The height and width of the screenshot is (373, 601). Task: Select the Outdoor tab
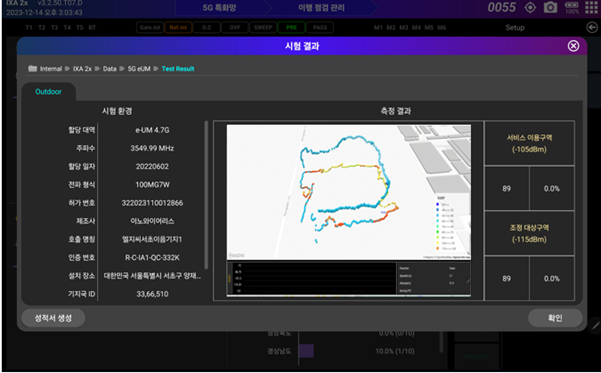pos(48,92)
